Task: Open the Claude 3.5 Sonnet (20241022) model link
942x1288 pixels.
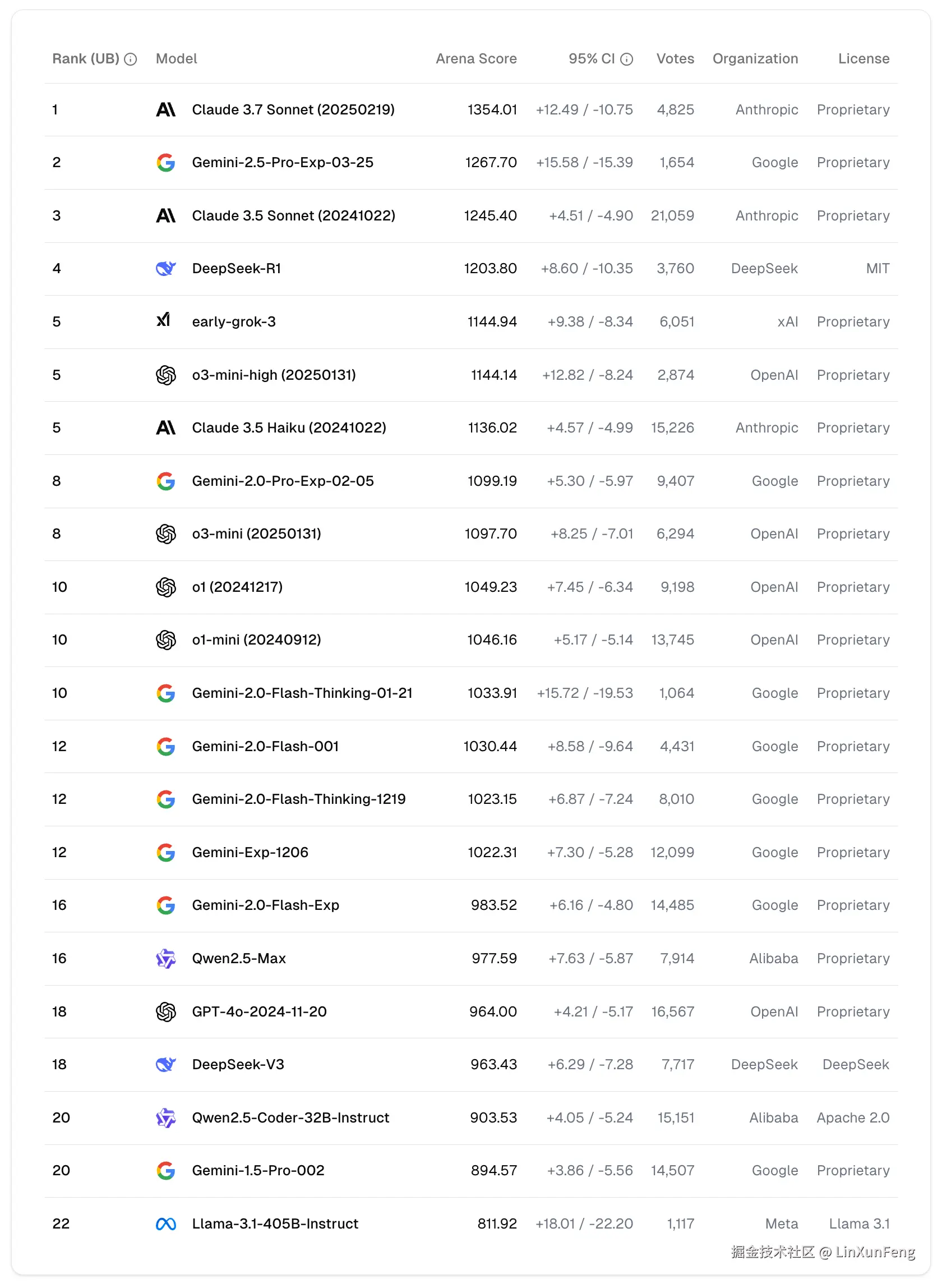Action: [x=293, y=215]
